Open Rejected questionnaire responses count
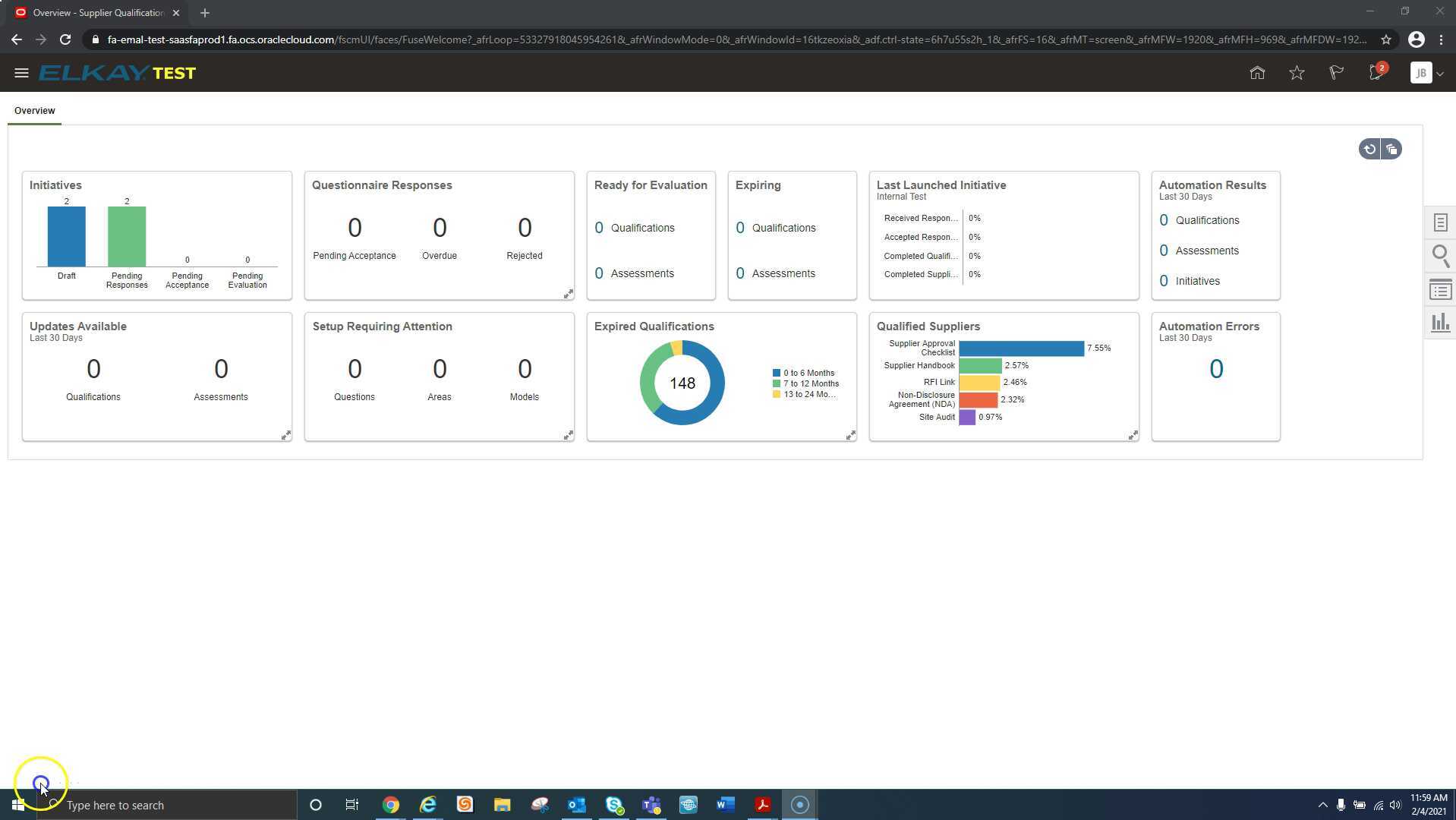1456x820 pixels. (525, 228)
